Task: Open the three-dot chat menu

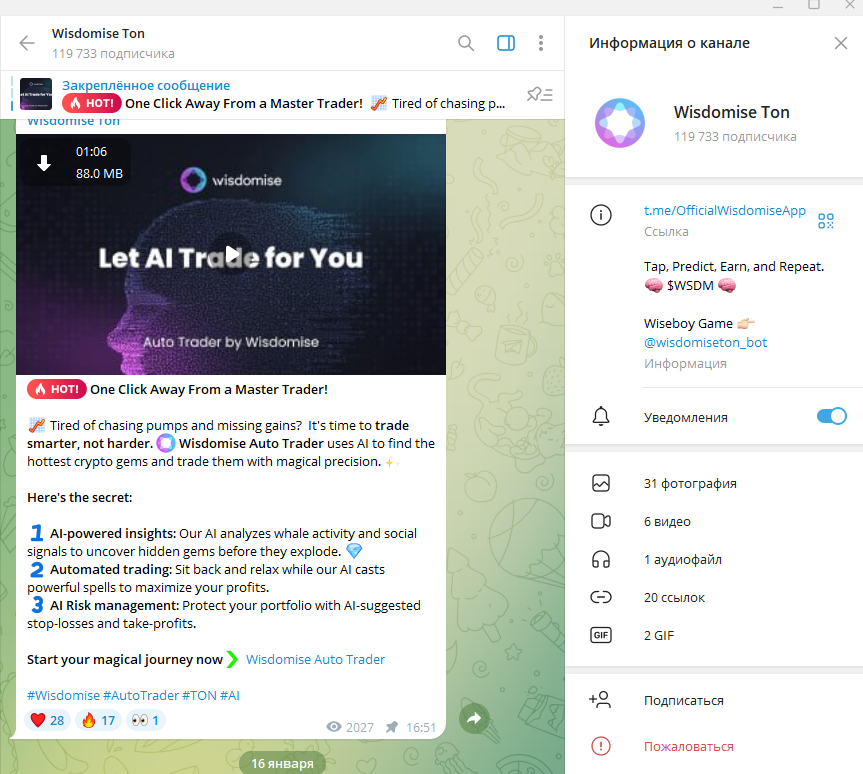Action: click(541, 43)
